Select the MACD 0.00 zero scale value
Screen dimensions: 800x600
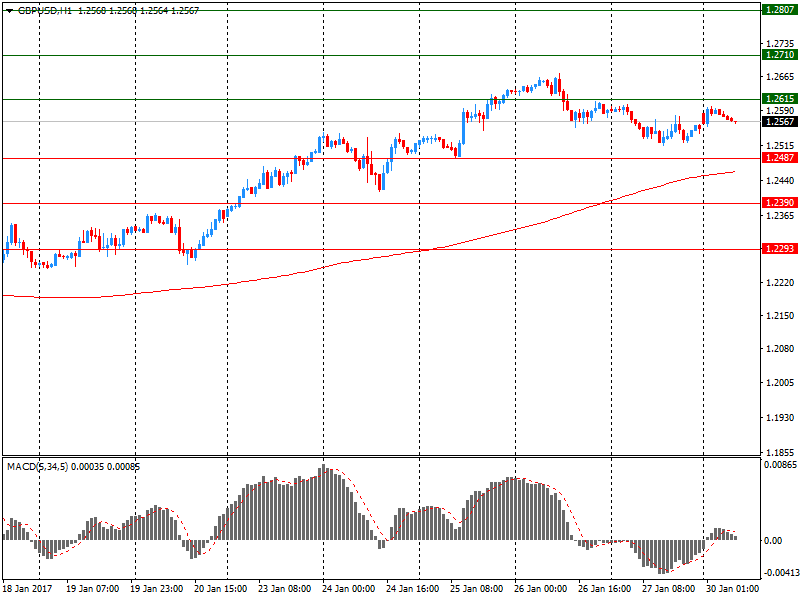(x=774, y=540)
